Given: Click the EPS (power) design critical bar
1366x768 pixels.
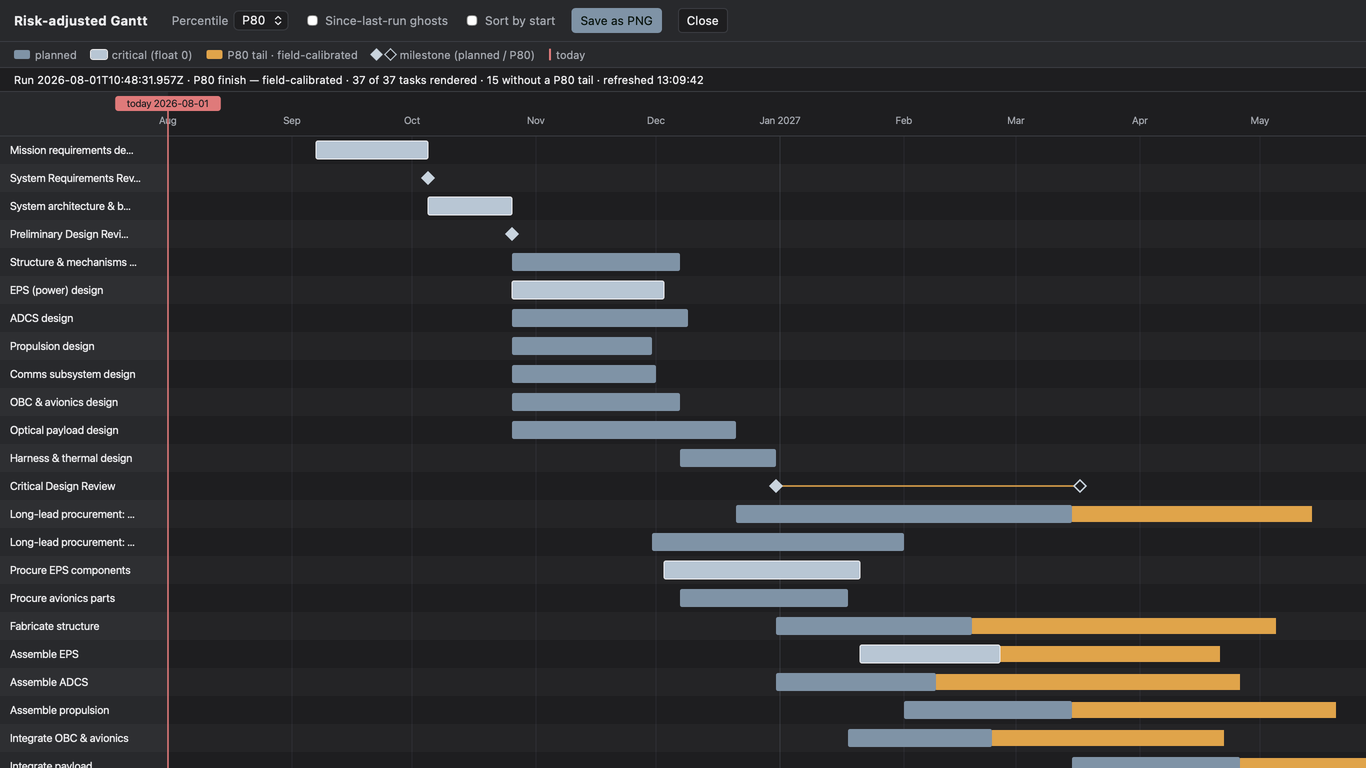Looking at the screenshot, I should 588,290.
